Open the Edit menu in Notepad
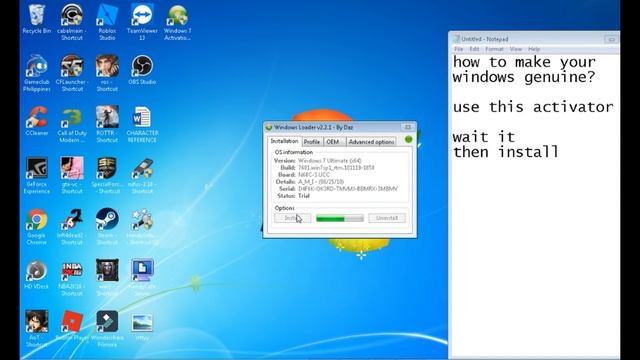 (x=474, y=49)
